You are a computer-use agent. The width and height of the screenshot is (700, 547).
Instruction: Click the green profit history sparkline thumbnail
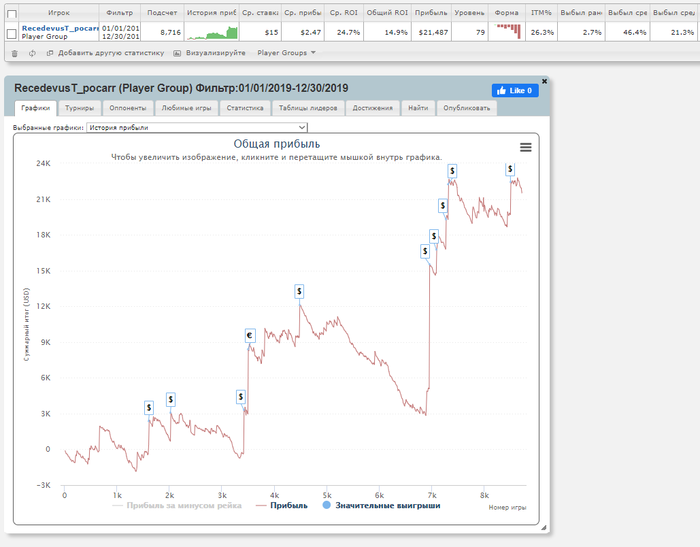212,33
